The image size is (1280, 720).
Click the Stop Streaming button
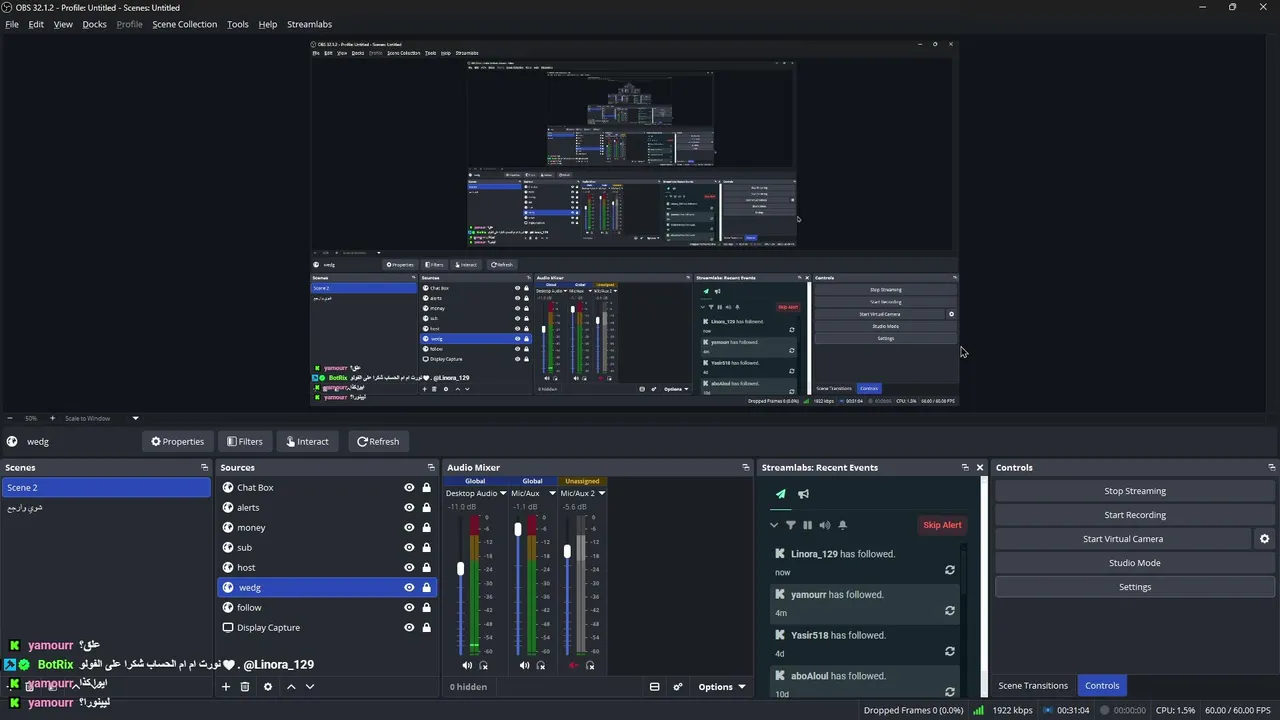click(x=1135, y=491)
